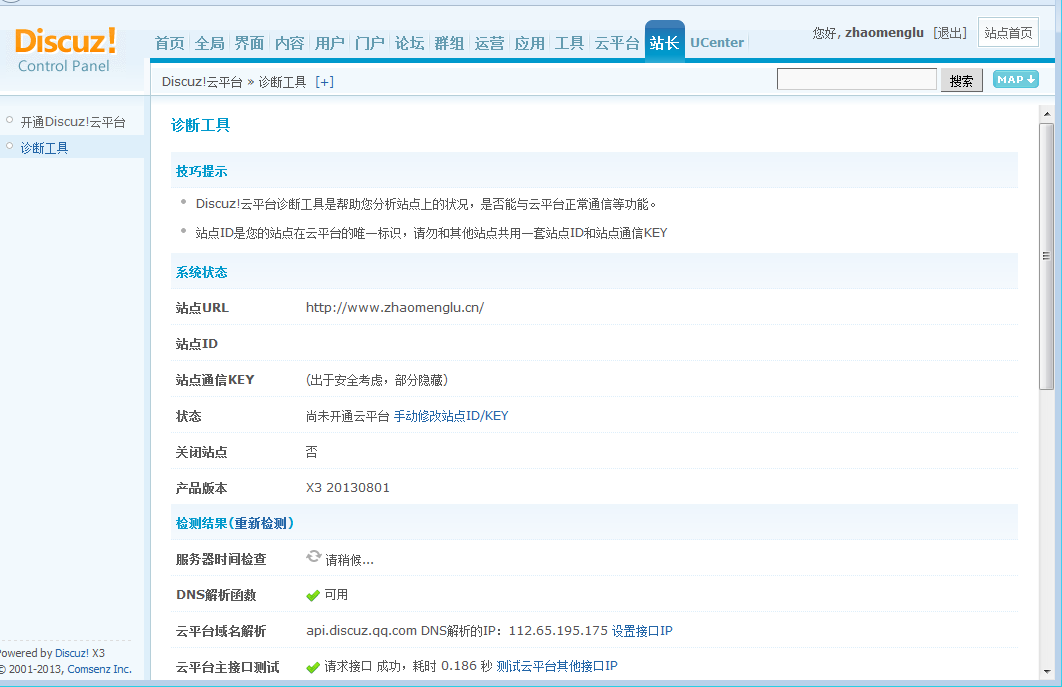Click the 诊断工具 page heading
Viewport: 1062px width, 687px height.
(200, 125)
